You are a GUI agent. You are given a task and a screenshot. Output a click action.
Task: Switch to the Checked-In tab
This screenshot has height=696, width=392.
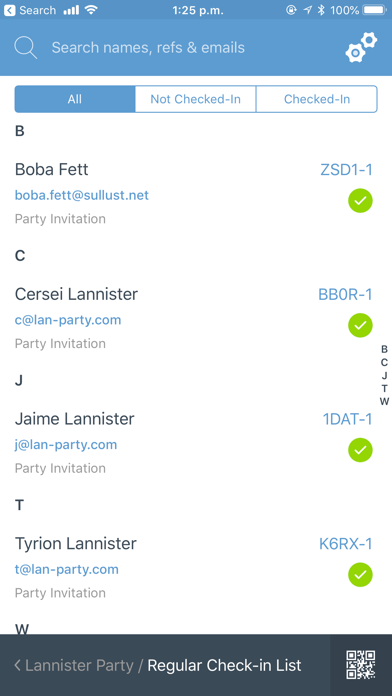[x=317, y=99]
